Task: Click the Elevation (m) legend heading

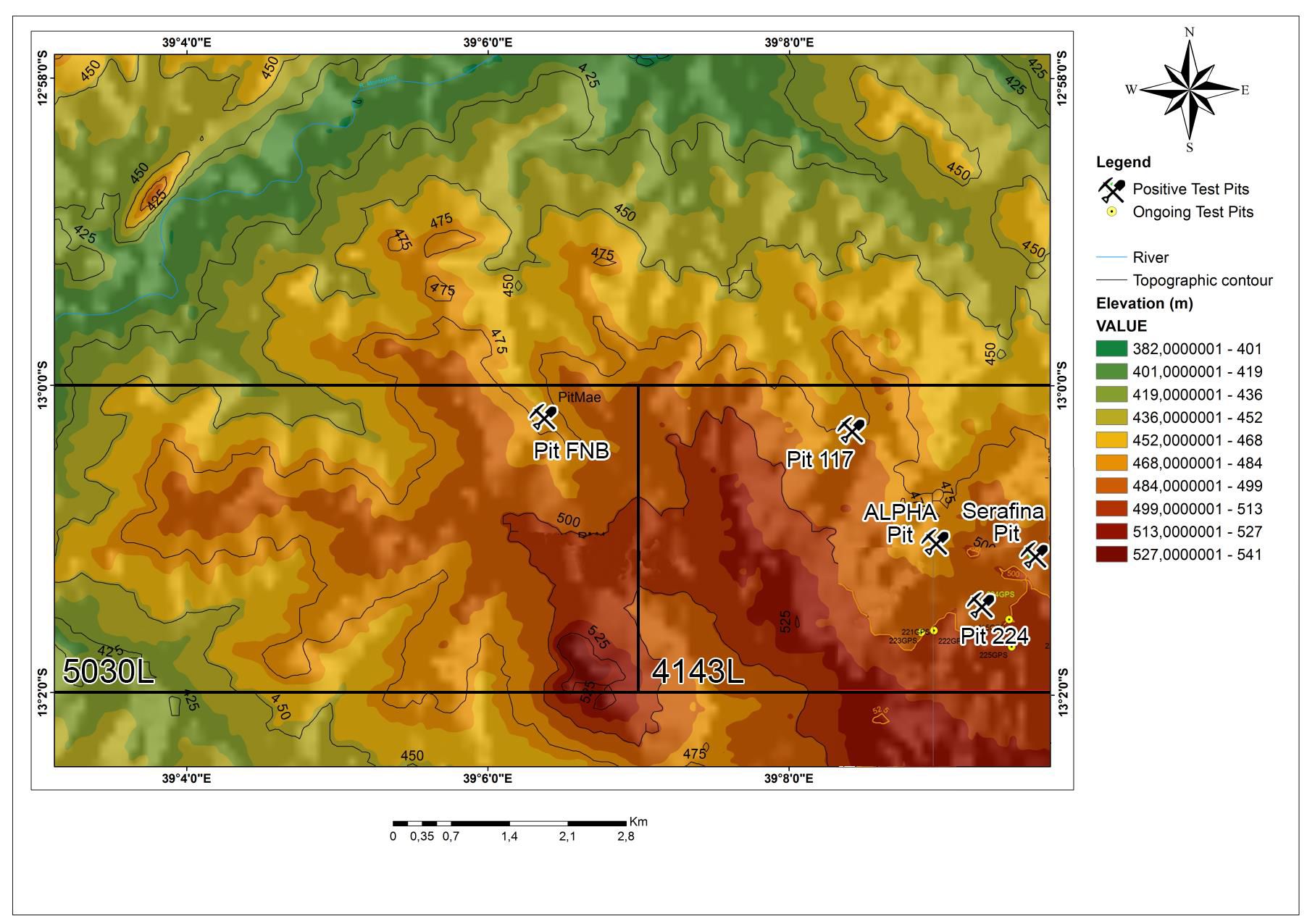Action: pyautogui.click(x=1144, y=303)
